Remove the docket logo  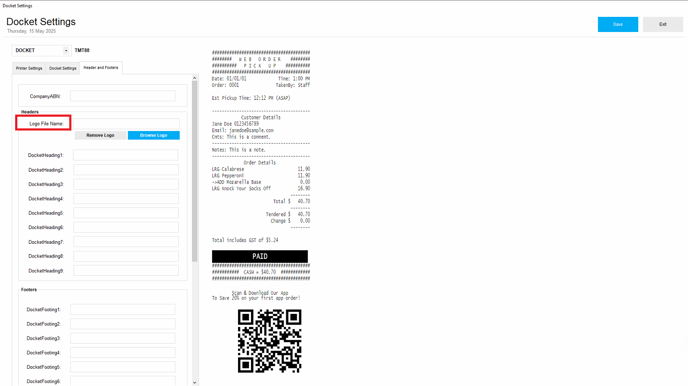100,136
